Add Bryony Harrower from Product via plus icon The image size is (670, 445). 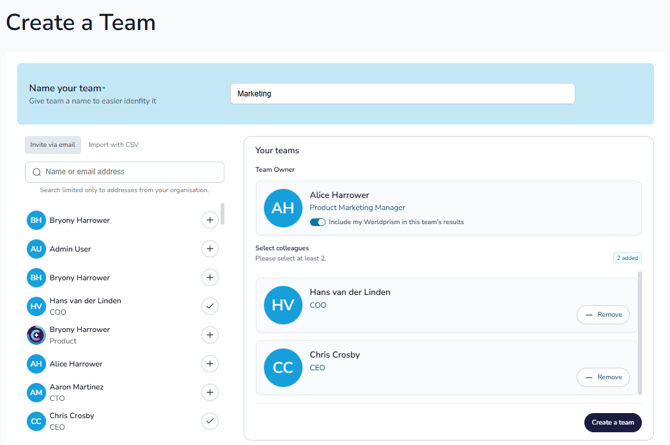point(210,335)
